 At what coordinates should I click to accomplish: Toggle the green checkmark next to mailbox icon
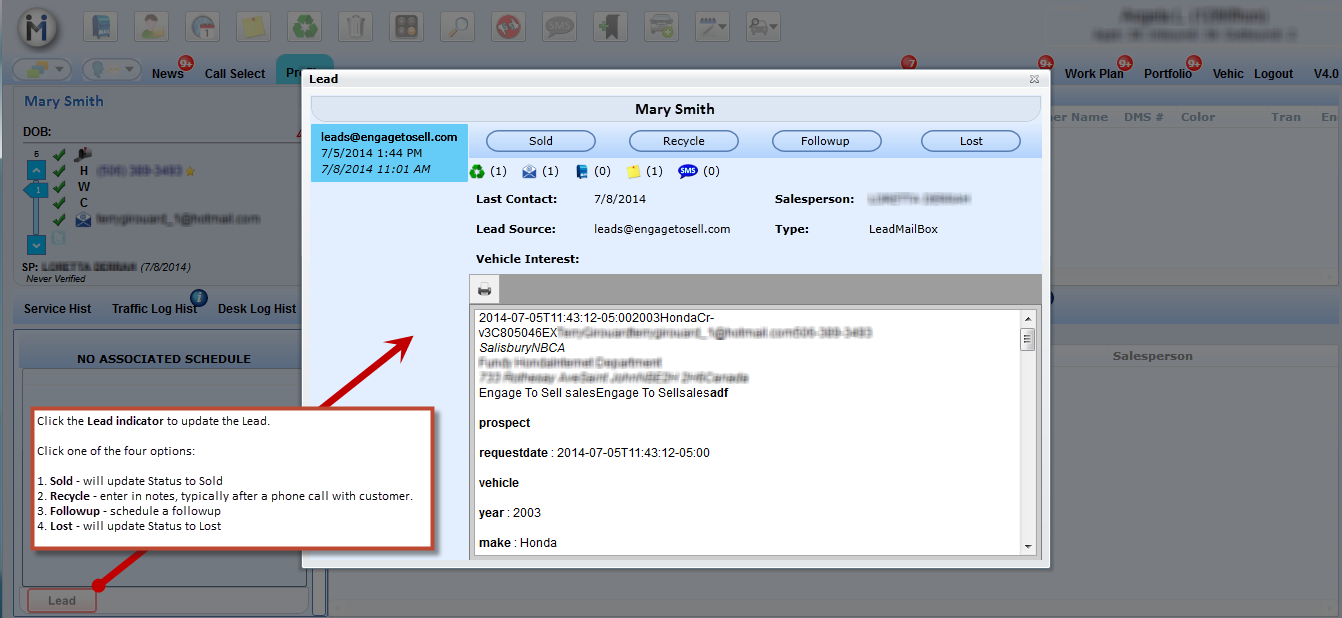[x=59, y=155]
